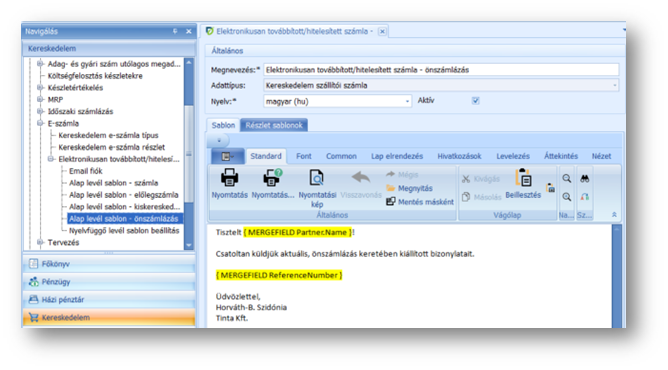Open the Adattípus dropdown
This screenshot has height=370, width=668.
pos(614,86)
